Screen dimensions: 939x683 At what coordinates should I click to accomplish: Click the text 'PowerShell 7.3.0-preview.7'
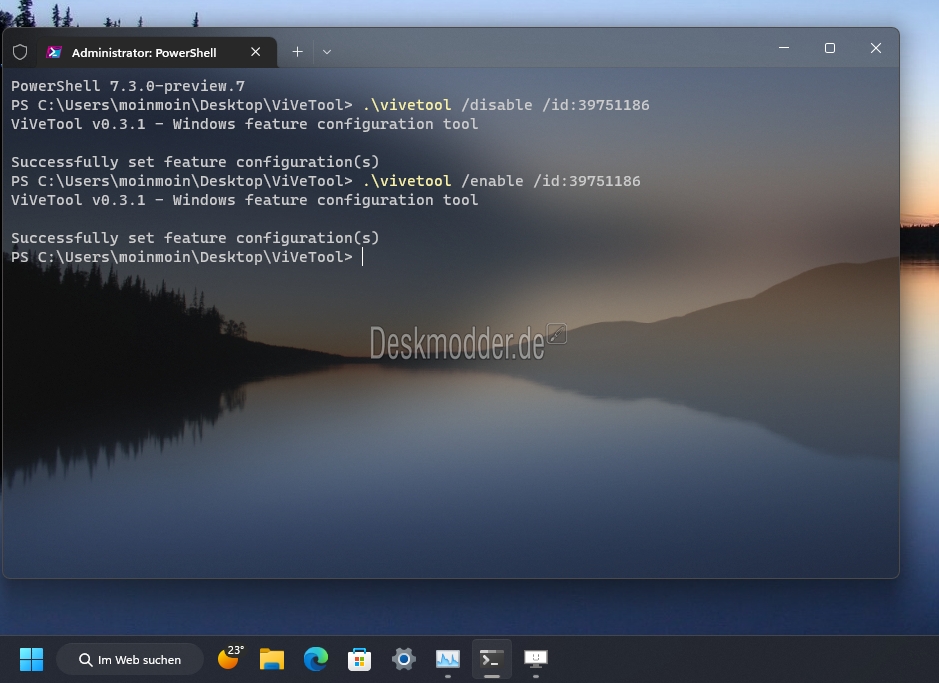128,86
